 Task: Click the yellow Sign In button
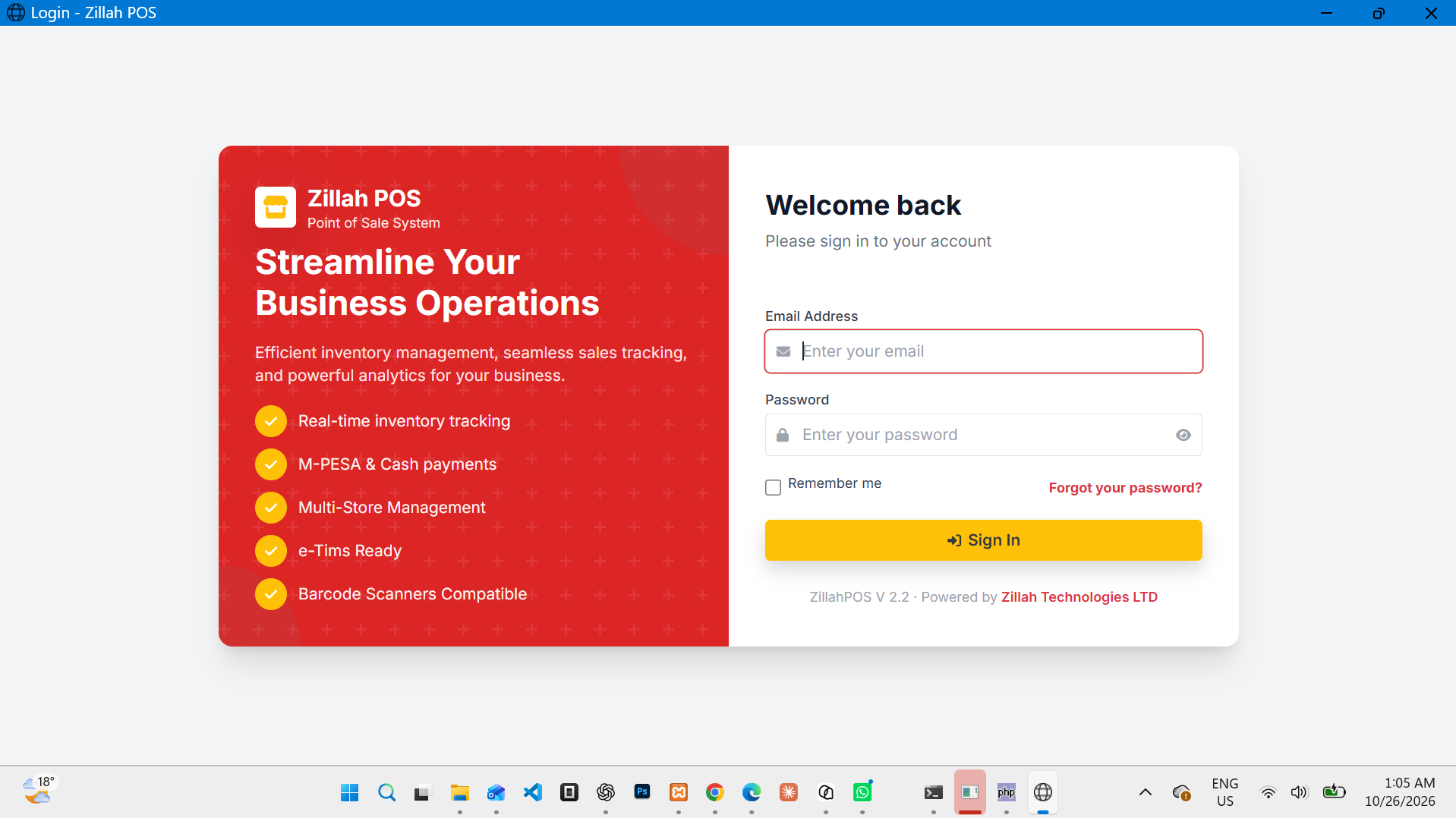(x=983, y=540)
